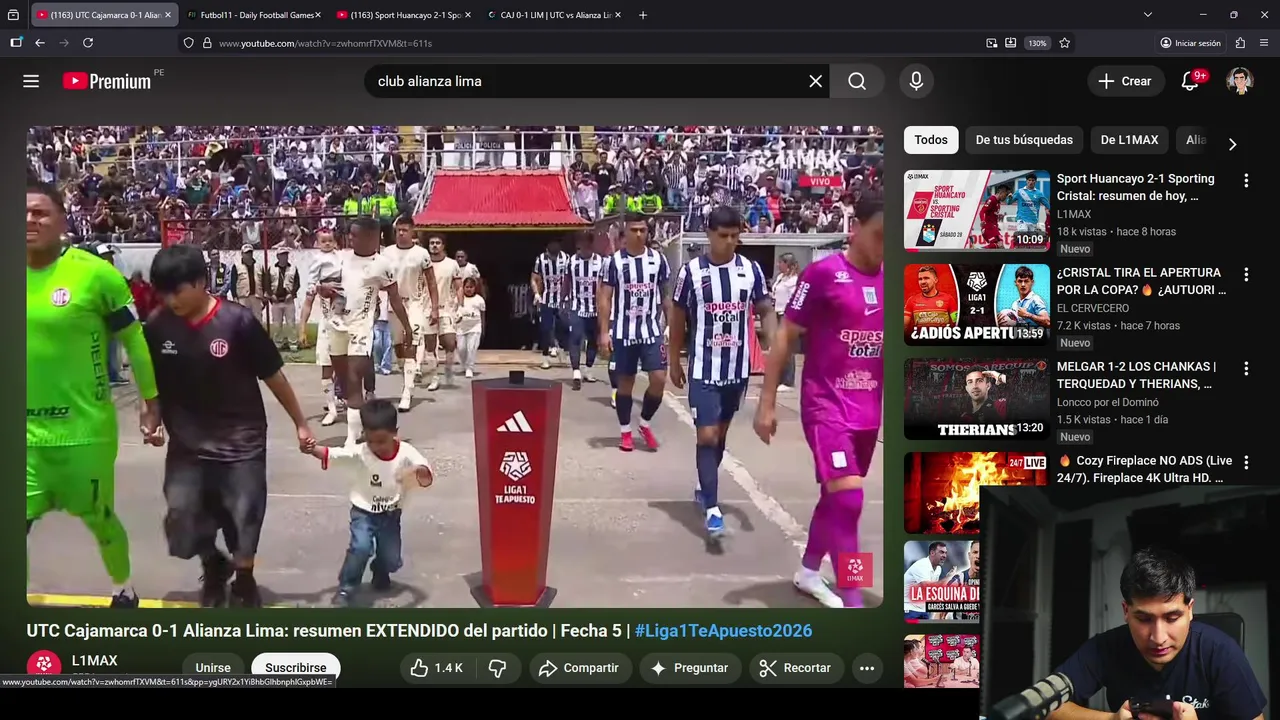This screenshot has height=720, width=1280.
Task: Open Melgar 1-2 Los Chankas video title
Action: 1137,375
